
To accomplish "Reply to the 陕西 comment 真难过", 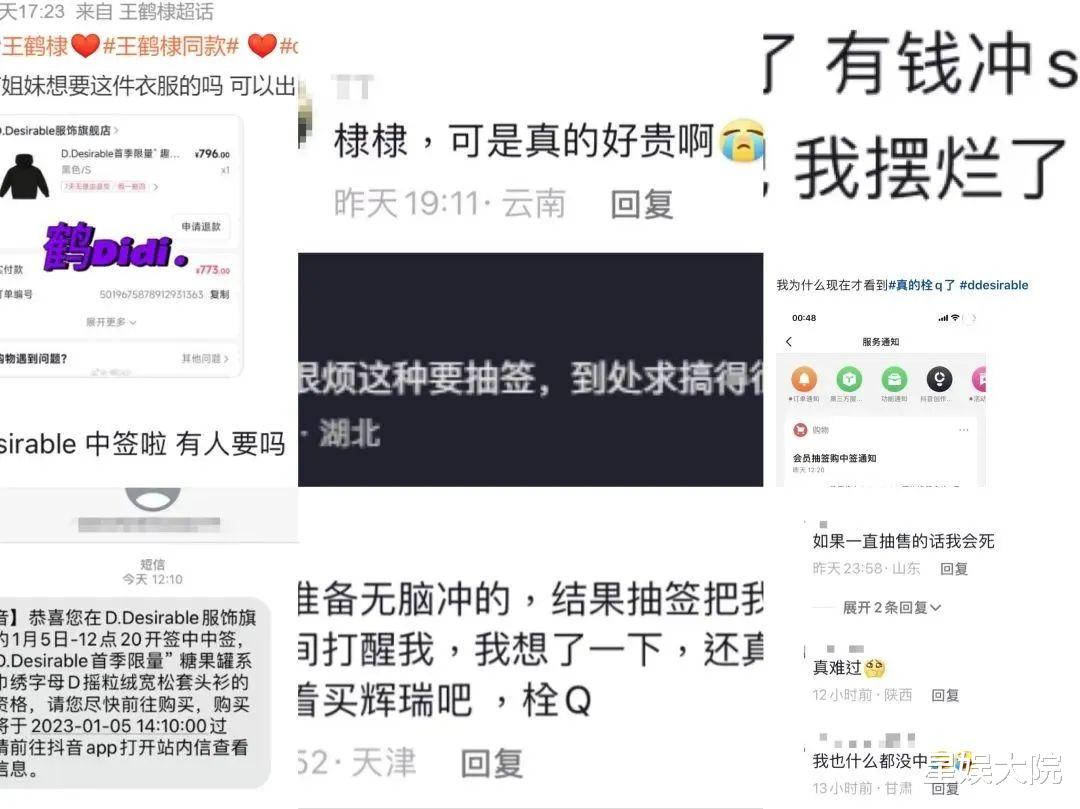I will pos(945,695).
